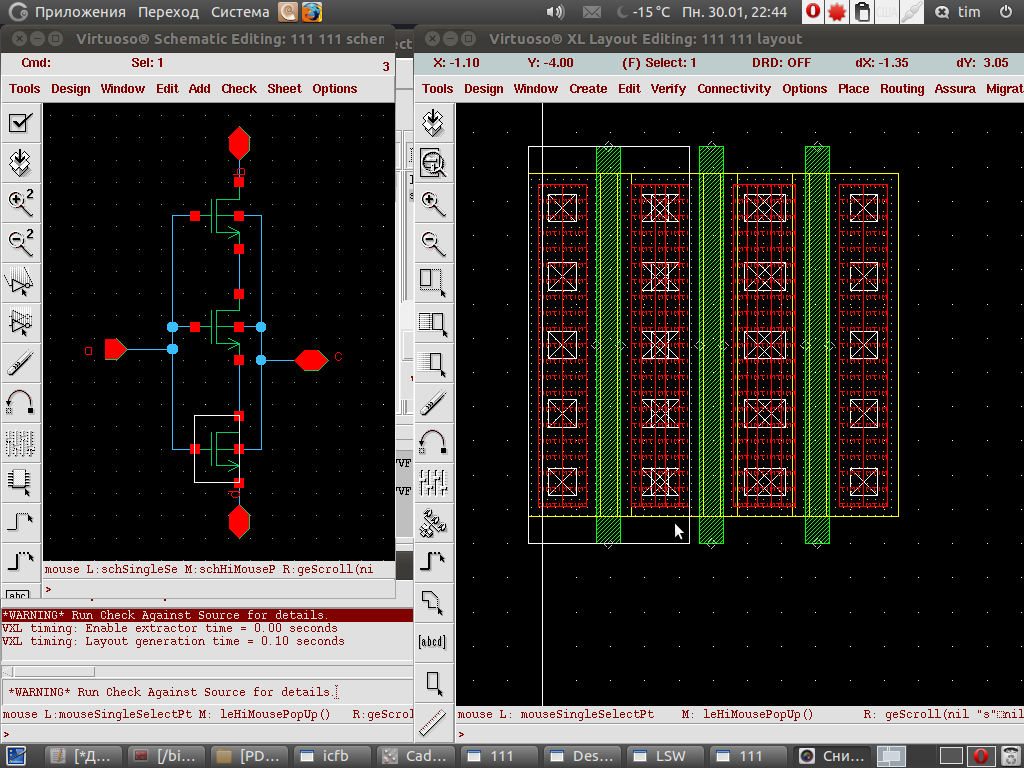The height and width of the screenshot is (768, 1024).
Task: Select the schematic Delete eraser tool
Action: coord(21,362)
